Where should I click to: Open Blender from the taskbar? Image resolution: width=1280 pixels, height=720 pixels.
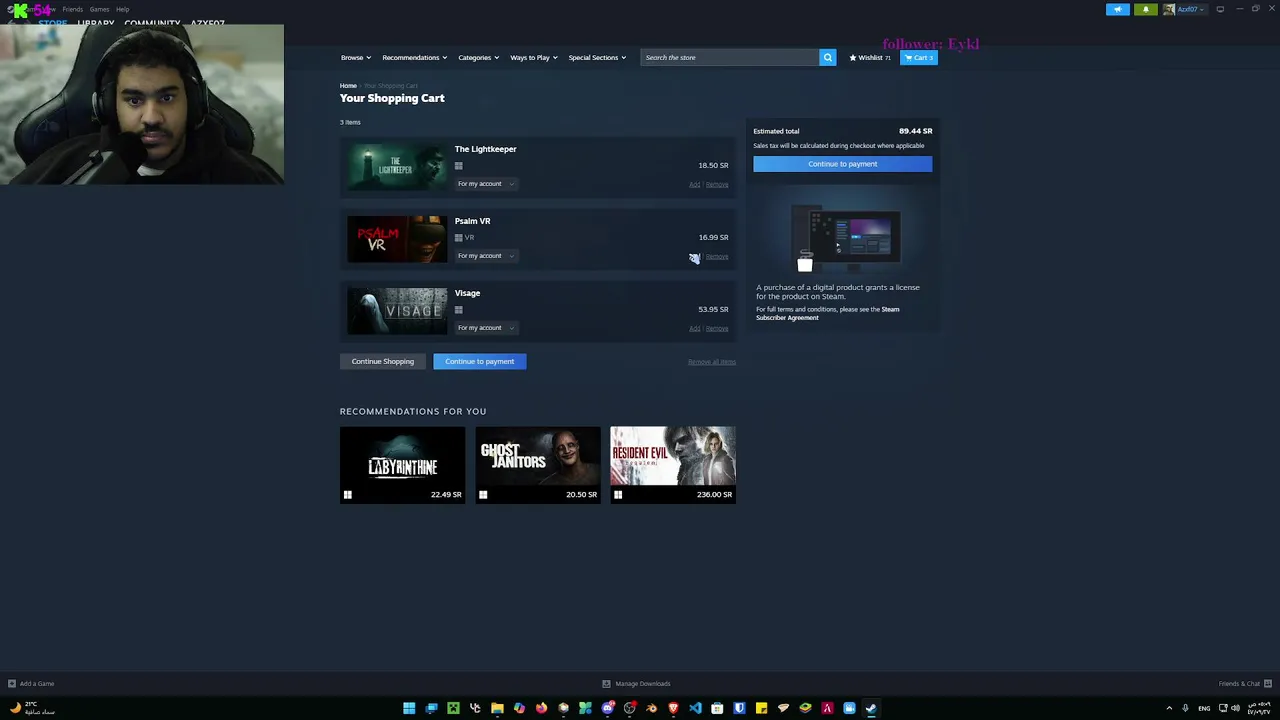651,708
